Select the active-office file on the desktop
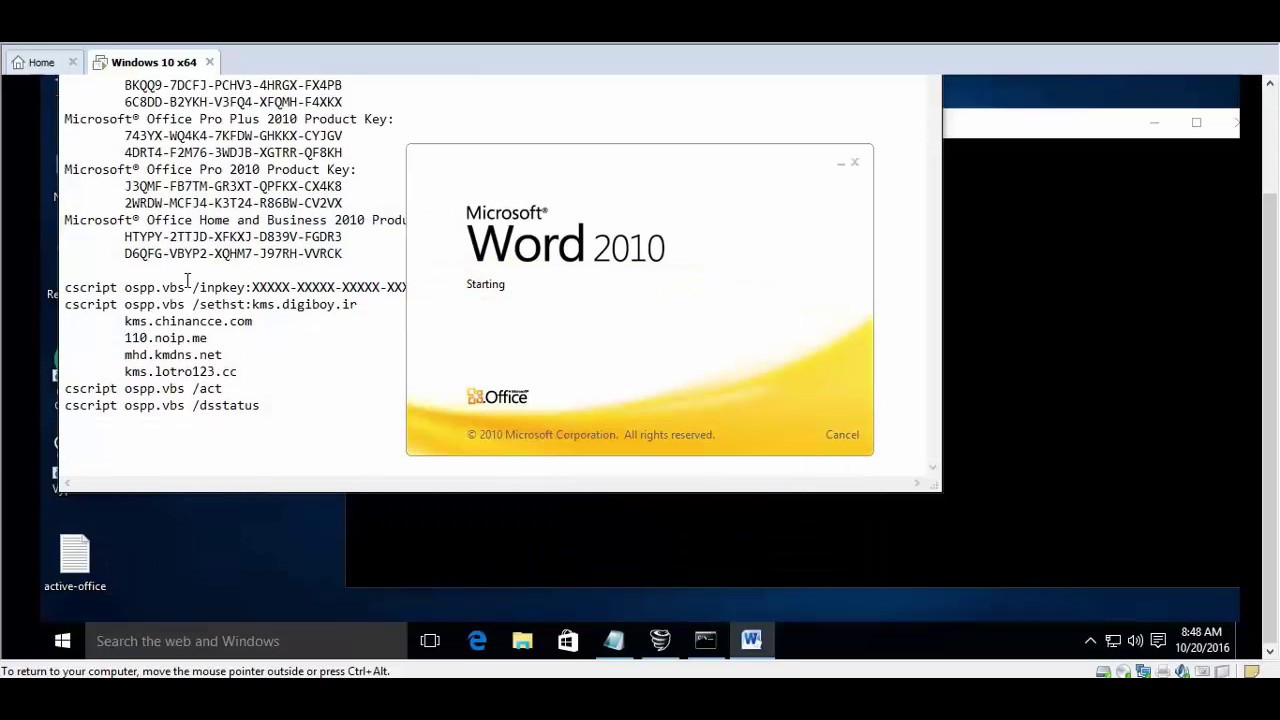Image resolution: width=1280 pixels, height=720 pixels. 75,563
